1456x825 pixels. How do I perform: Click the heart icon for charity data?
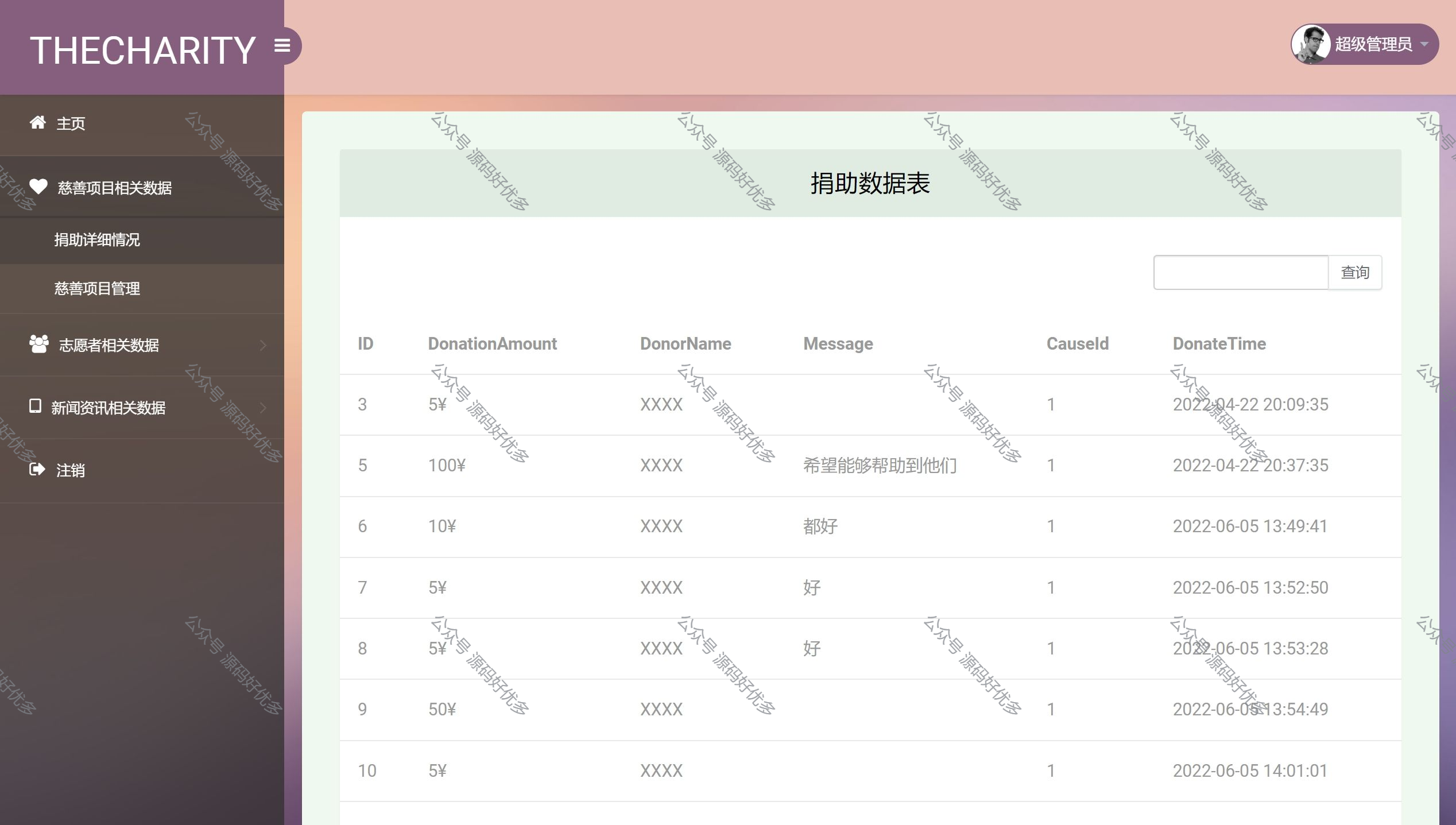[x=38, y=187]
